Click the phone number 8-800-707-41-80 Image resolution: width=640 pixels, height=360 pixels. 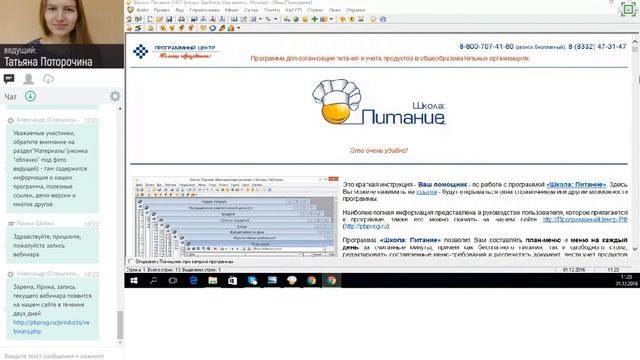point(486,47)
